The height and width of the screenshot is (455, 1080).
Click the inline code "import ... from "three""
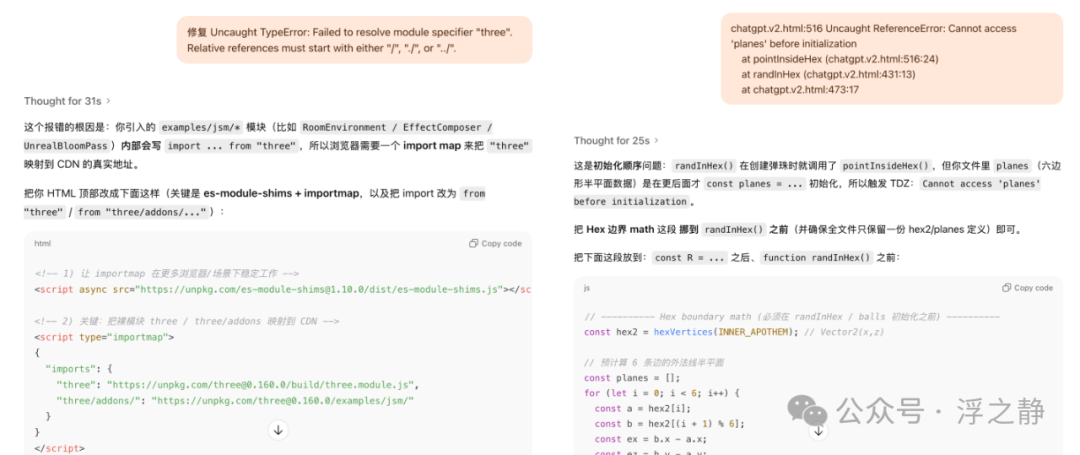232,146
